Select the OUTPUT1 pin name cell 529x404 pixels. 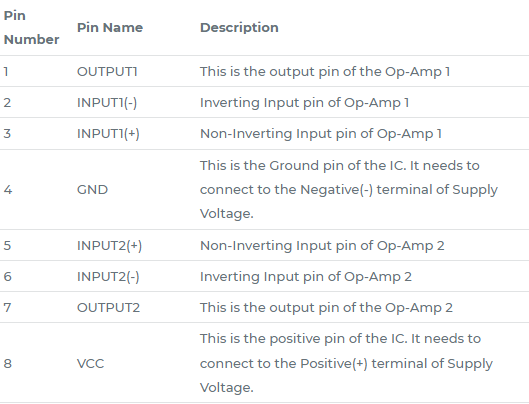pyautogui.click(x=107, y=72)
